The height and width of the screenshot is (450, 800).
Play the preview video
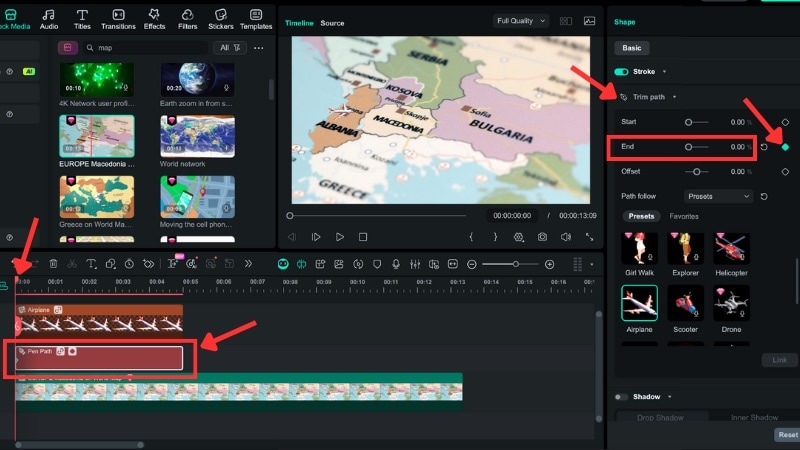coord(339,237)
